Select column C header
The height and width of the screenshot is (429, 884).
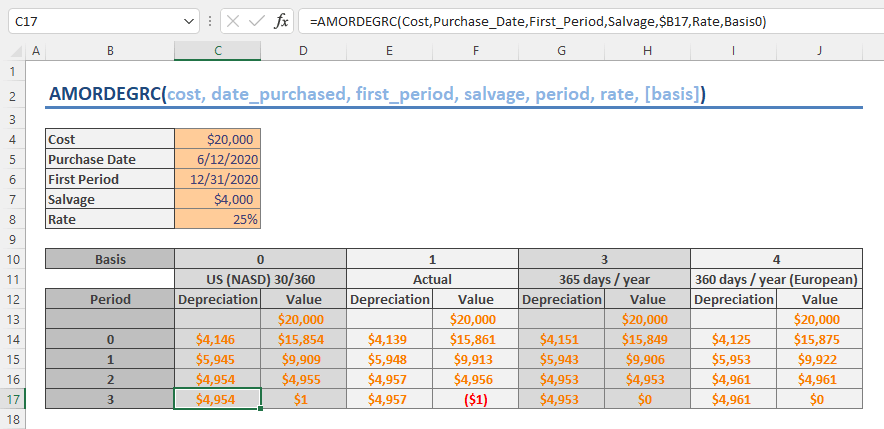[217, 51]
